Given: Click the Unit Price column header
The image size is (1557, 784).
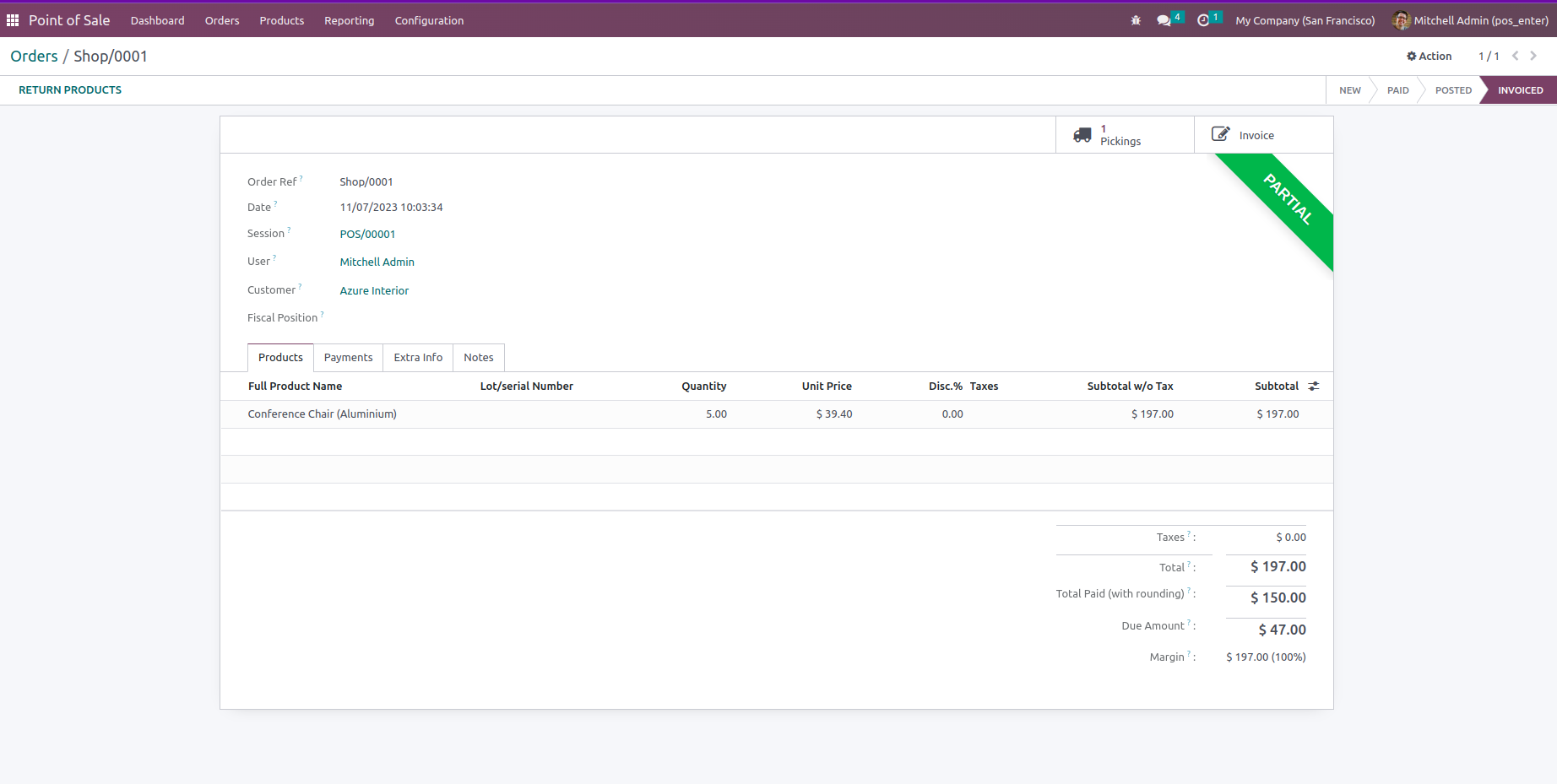Looking at the screenshot, I should (x=827, y=387).
